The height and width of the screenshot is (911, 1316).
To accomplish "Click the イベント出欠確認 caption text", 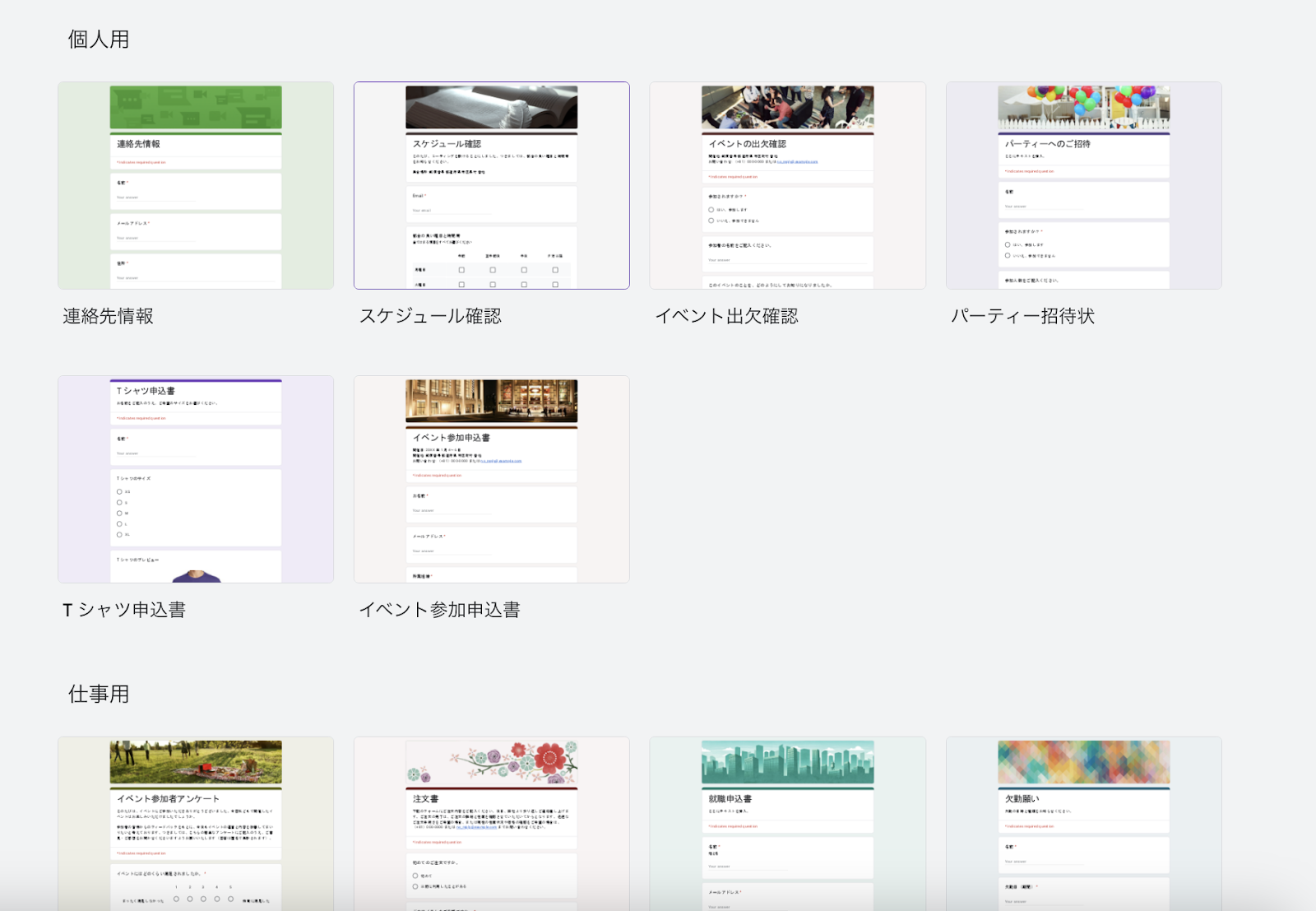I will (726, 316).
